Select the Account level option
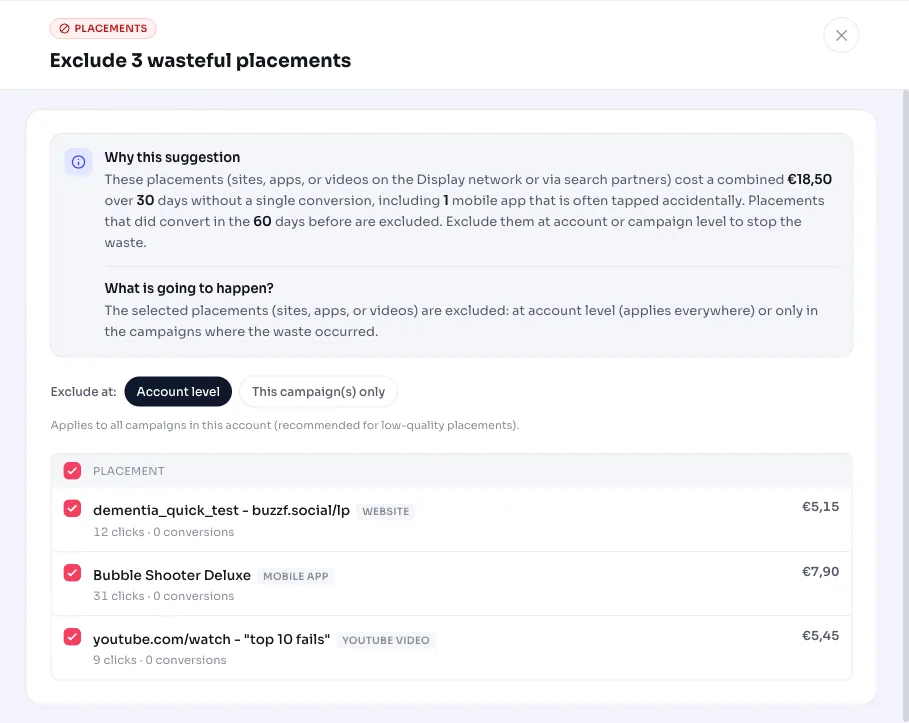Viewport: 909px width, 723px height. tap(178, 391)
